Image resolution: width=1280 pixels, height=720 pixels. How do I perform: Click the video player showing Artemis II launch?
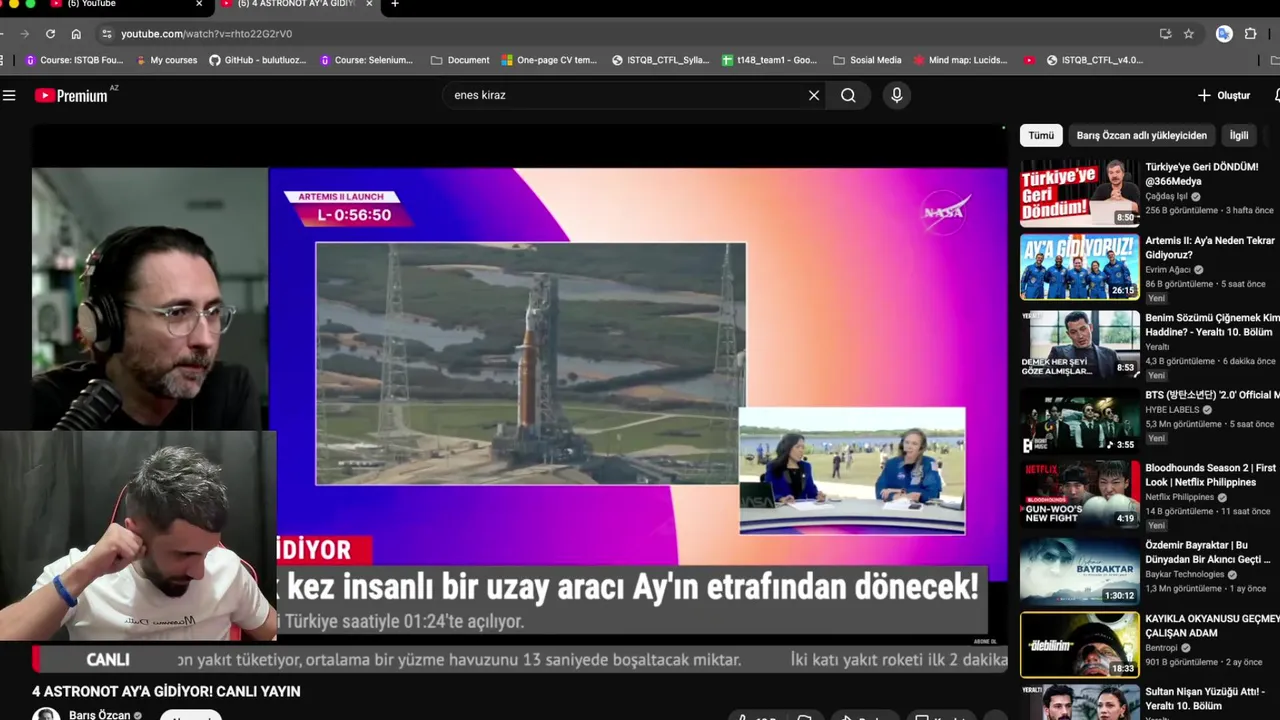click(x=519, y=400)
